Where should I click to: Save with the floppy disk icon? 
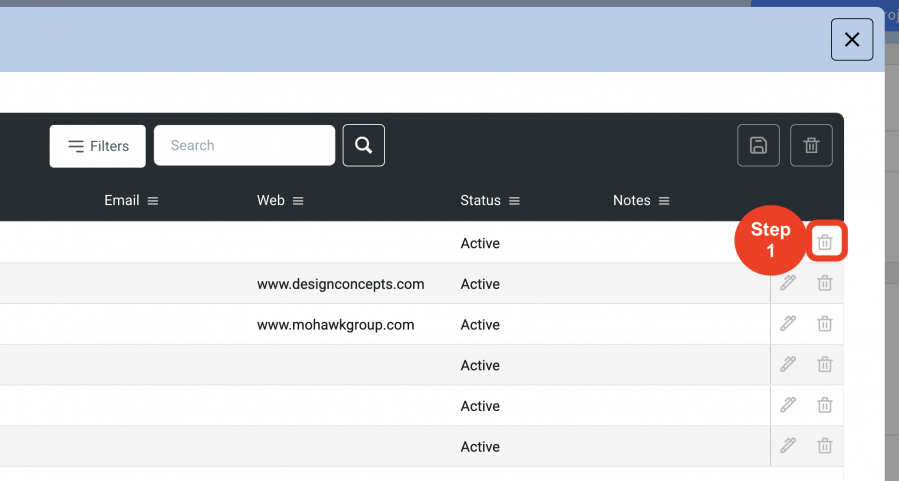(x=758, y=146)
